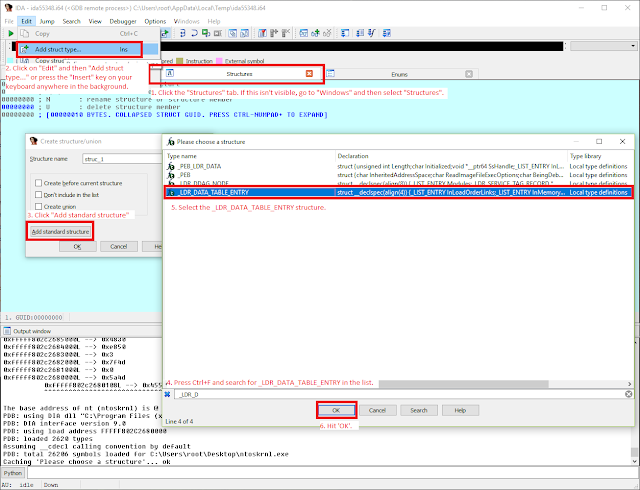Click the 'AU: idle' status bar entry

point(18,485)
